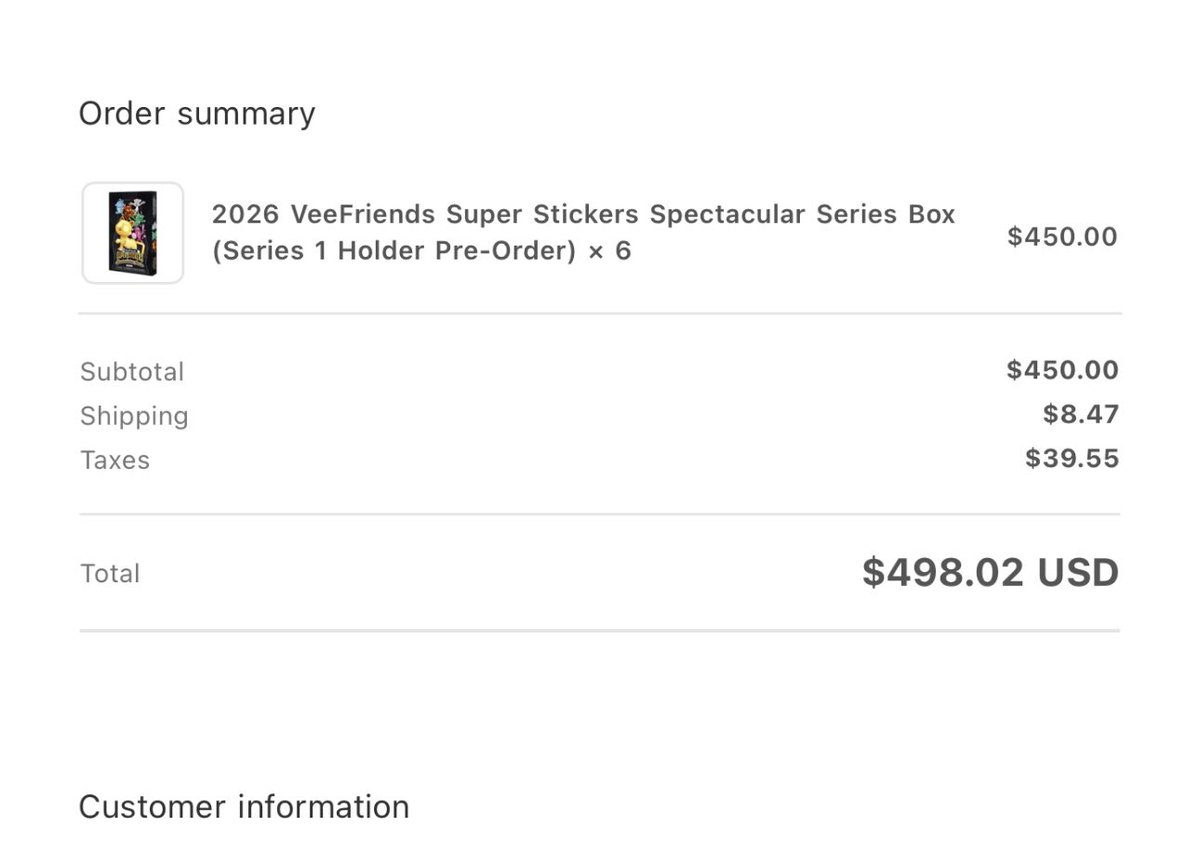Viewport: 1200px width, 853px height.
Task: Click the quantity '× 6' text
Action: point(609,251)
